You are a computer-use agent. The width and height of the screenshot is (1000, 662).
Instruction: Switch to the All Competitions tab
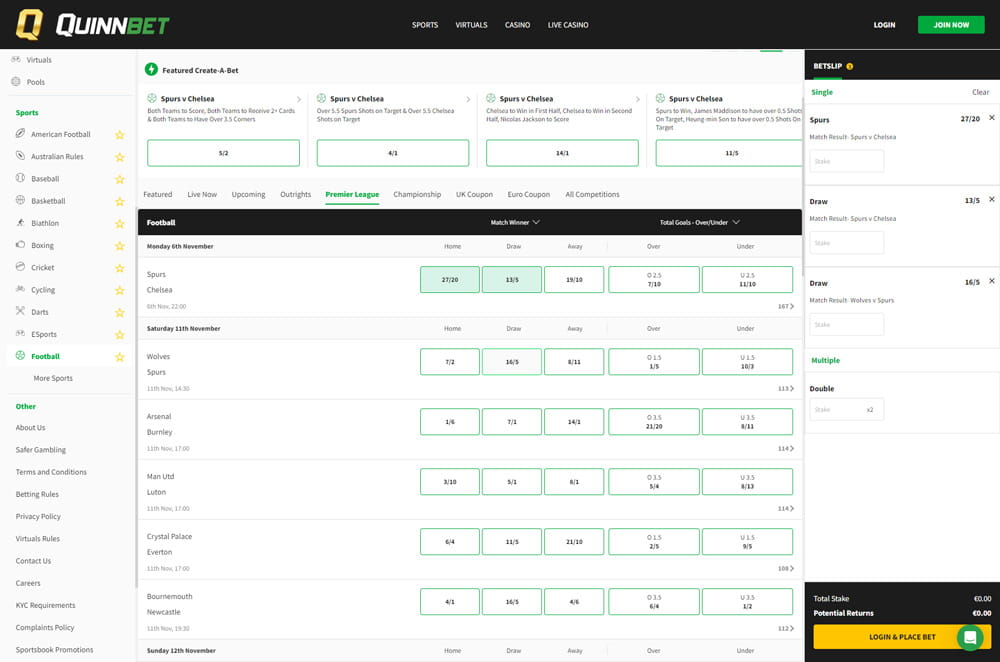592,195
